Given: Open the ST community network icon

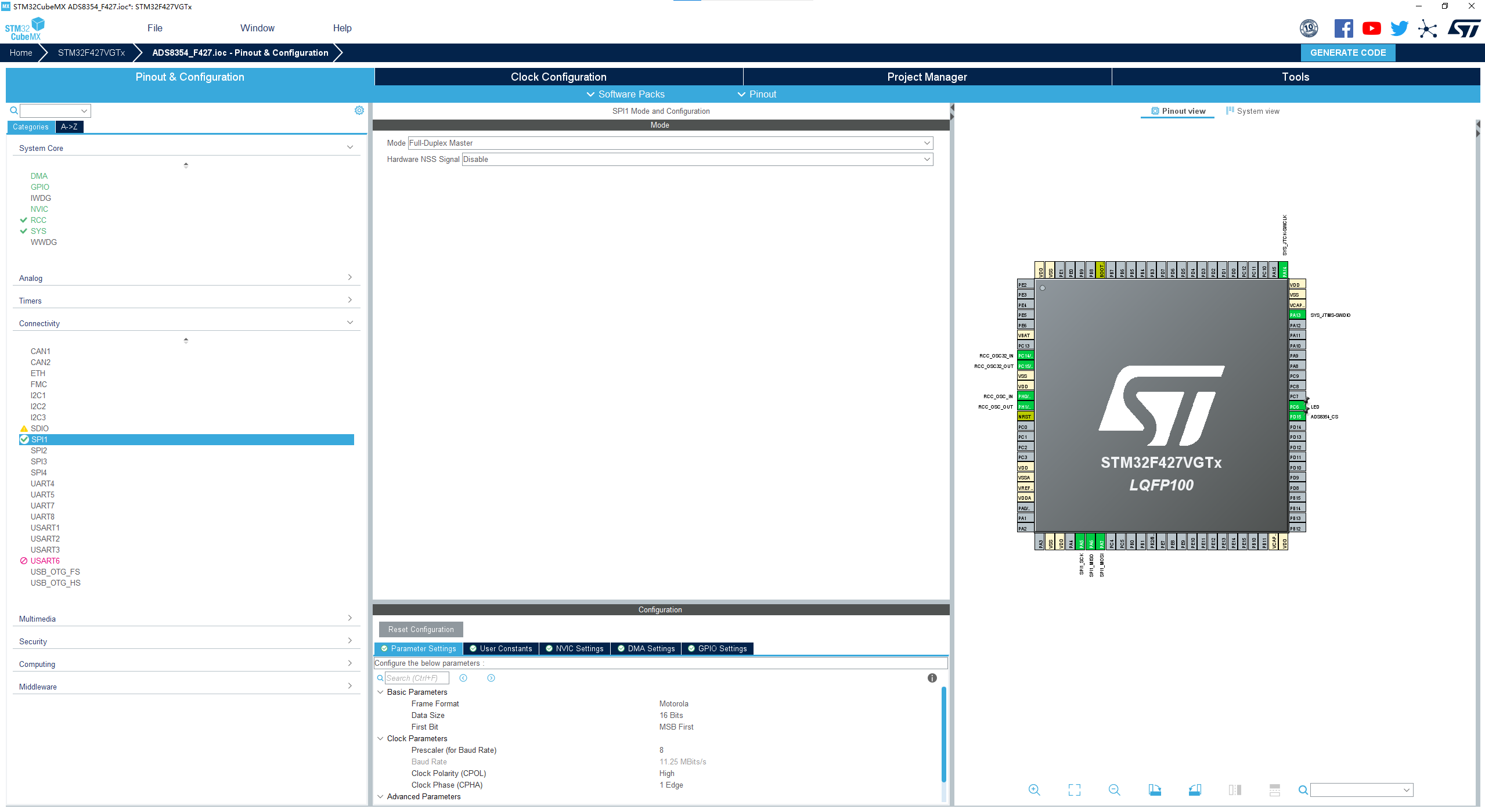Looking at the screenshot, I should (x=1428, y=28).
